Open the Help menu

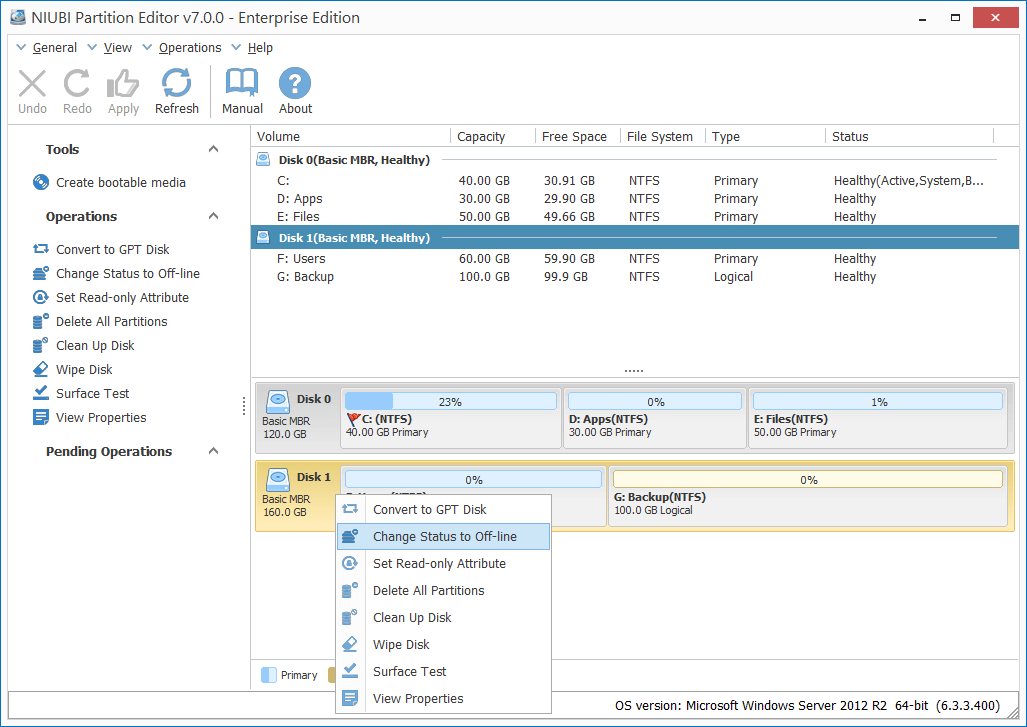[260, 47]
